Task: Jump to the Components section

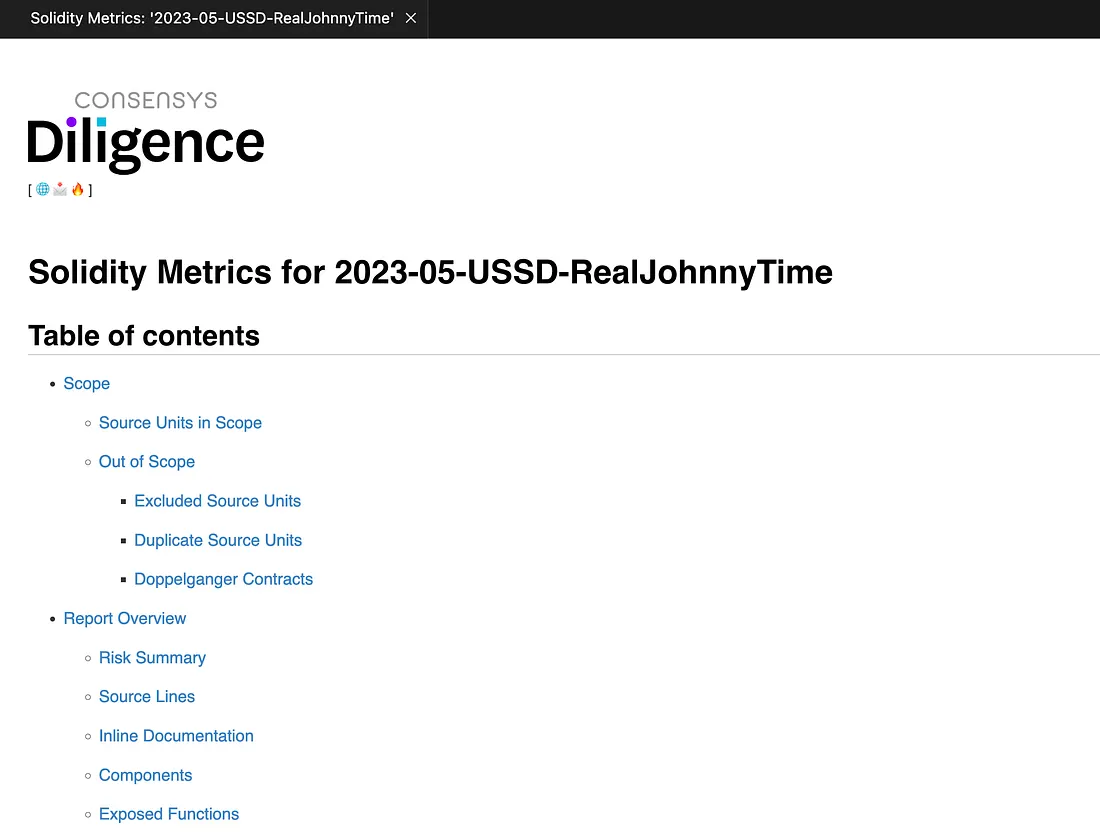Action: tap(145, 775)
